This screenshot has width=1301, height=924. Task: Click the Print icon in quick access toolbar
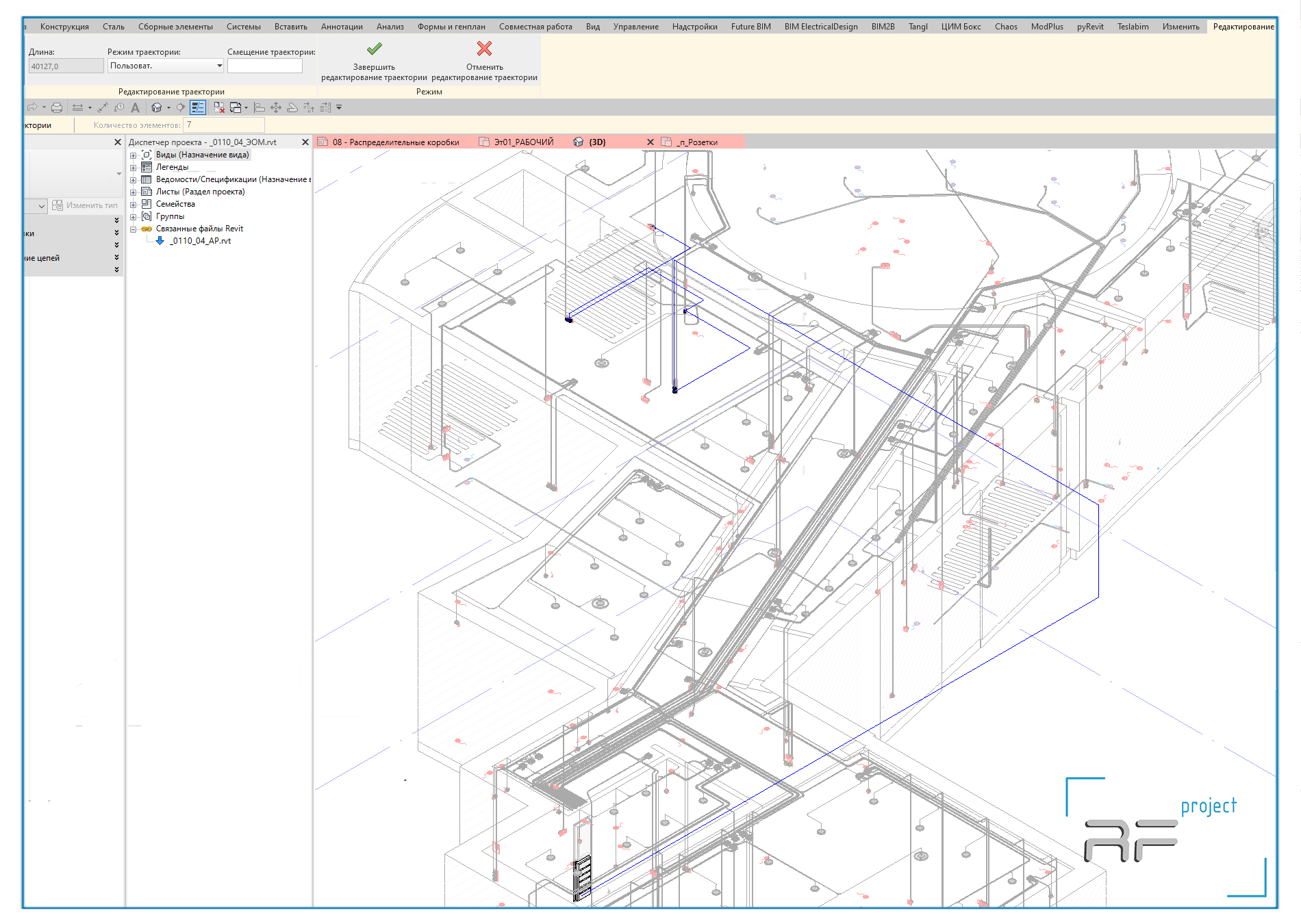(x=57, y=107)
